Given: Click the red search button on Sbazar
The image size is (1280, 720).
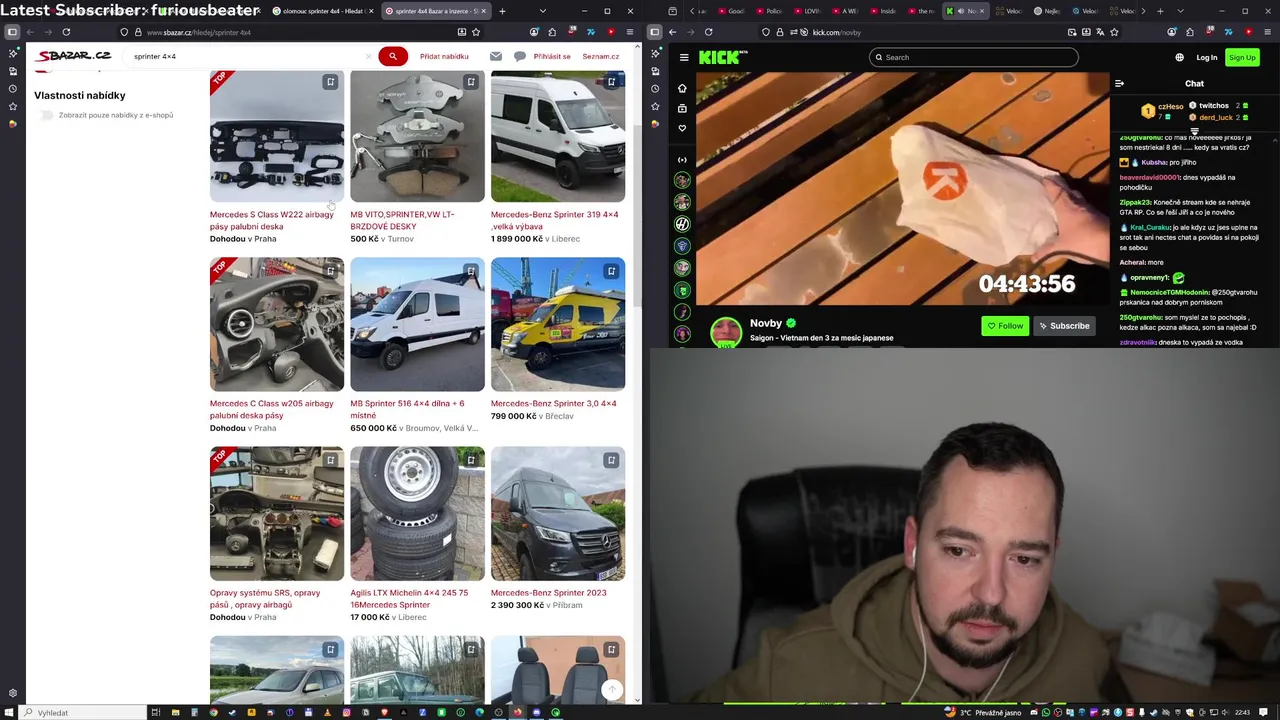Looking at the screenshot, I should [x=392, y=56].
